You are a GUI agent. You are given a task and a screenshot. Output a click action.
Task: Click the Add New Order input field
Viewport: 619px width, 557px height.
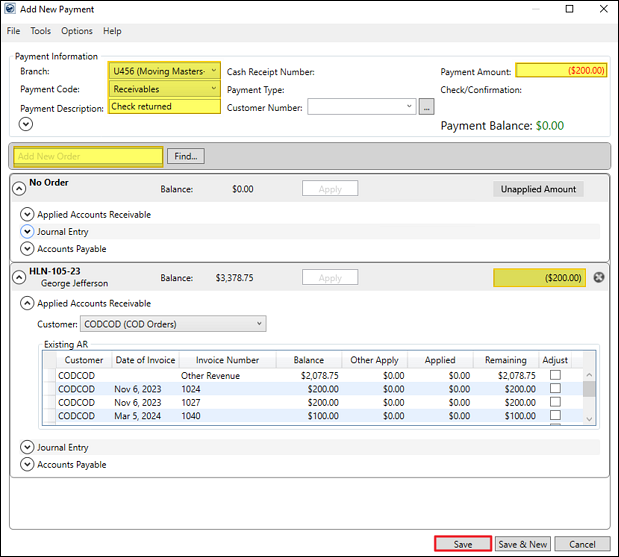[x=86, y=156]
